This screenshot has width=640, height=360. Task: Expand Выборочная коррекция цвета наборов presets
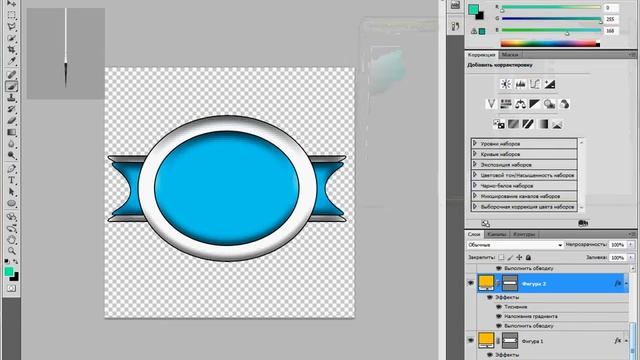click(475, 207)
